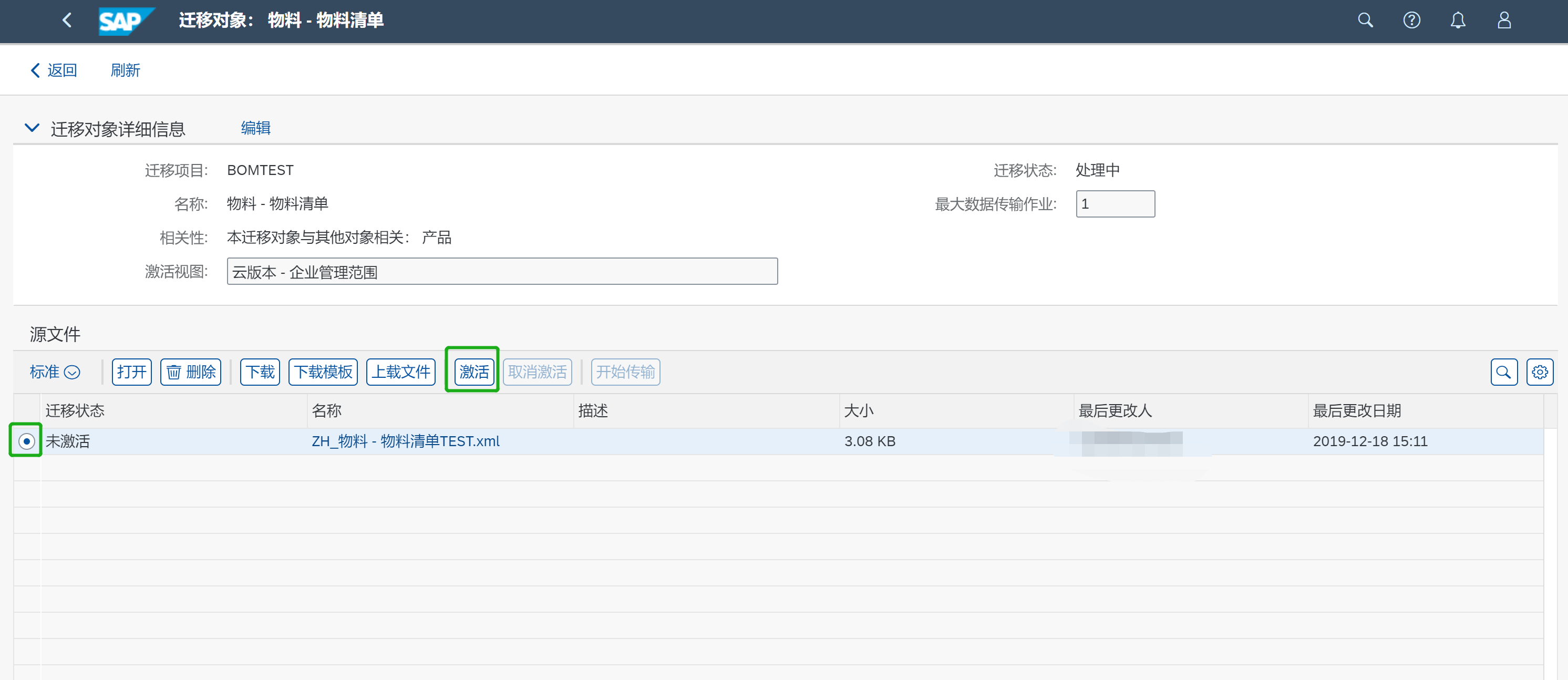The width and height of the screenshot is (1568, 680).
Task: Click the 最大数据传输作业 input field
Action: tap(1115, 204)
